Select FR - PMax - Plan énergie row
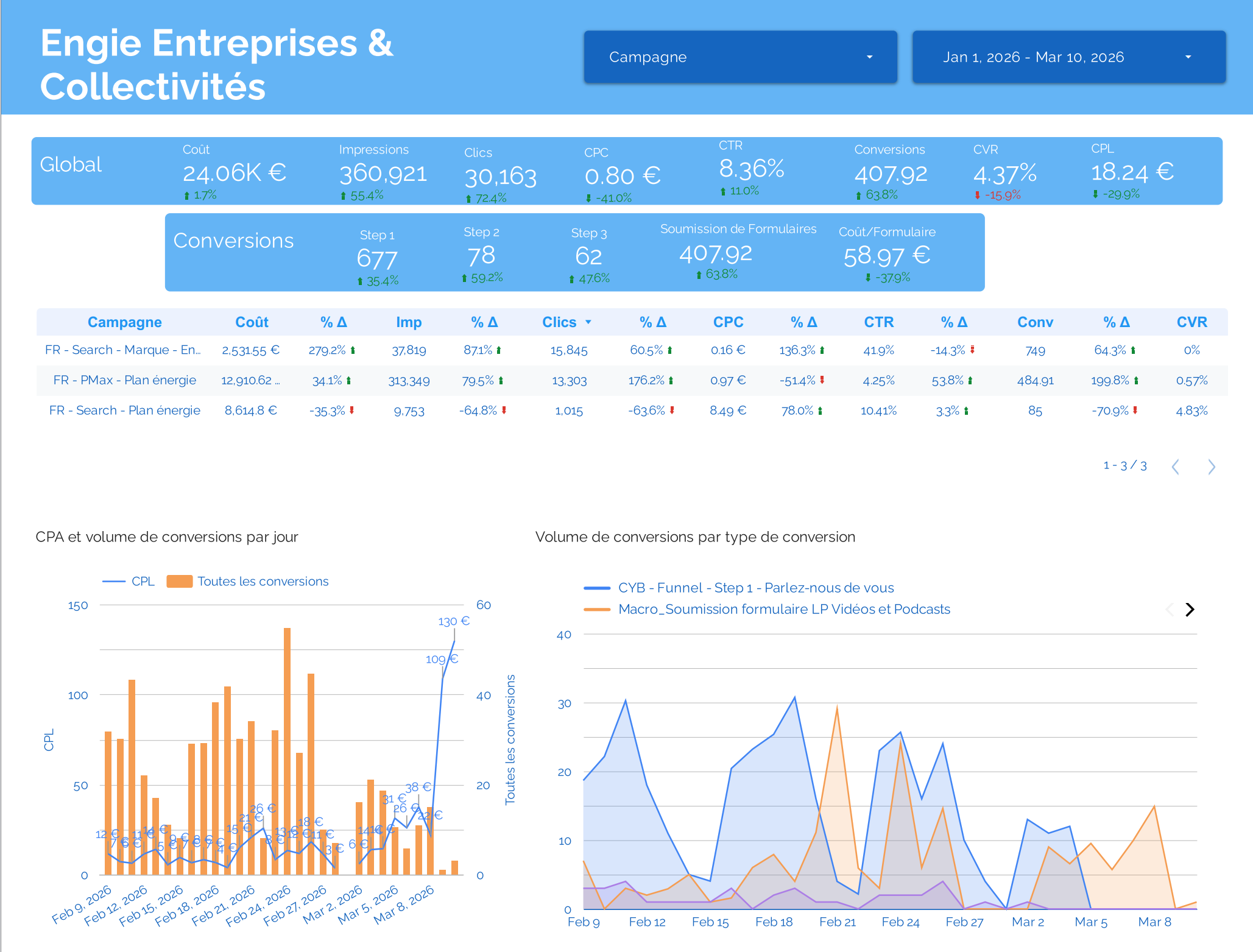 point(124,380)
